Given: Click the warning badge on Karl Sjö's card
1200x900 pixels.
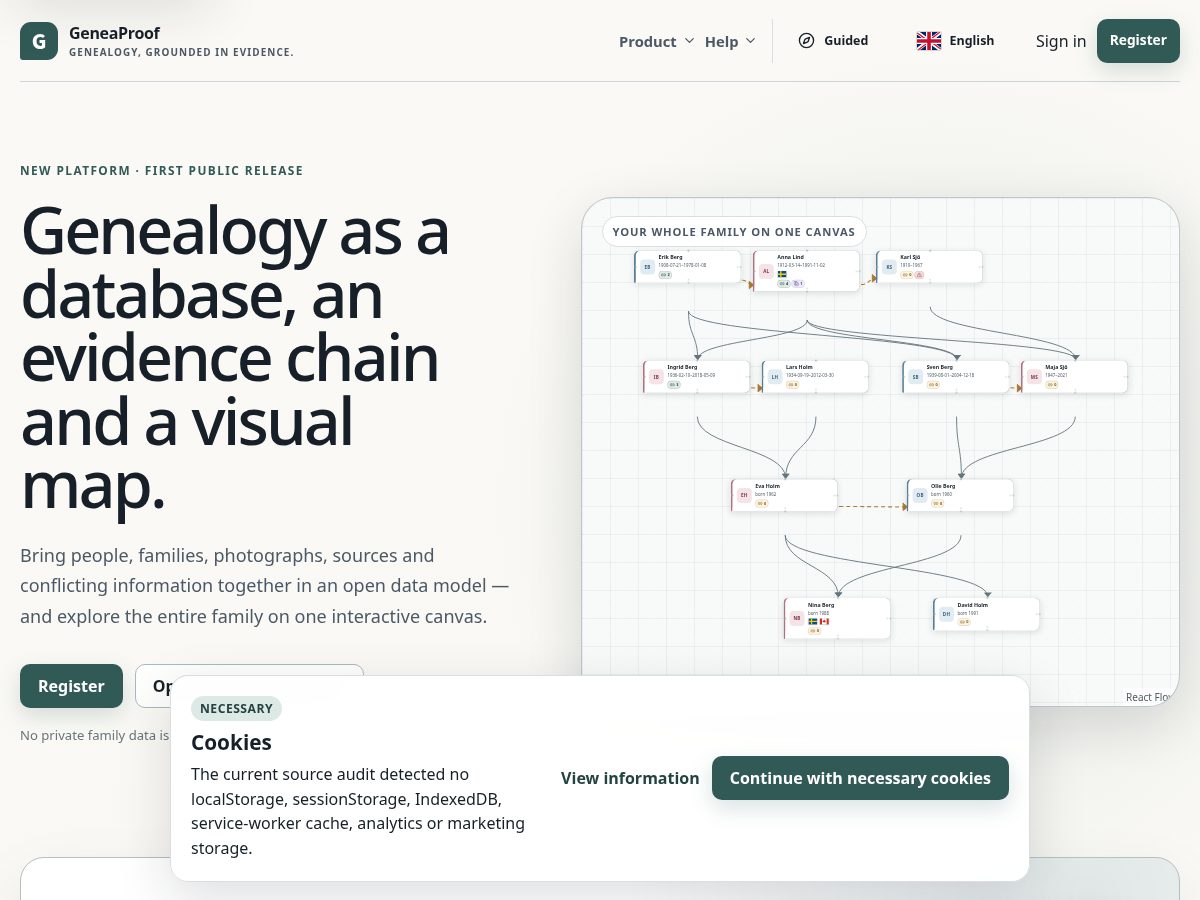Looking at the screenshot, I should [919, 274].
